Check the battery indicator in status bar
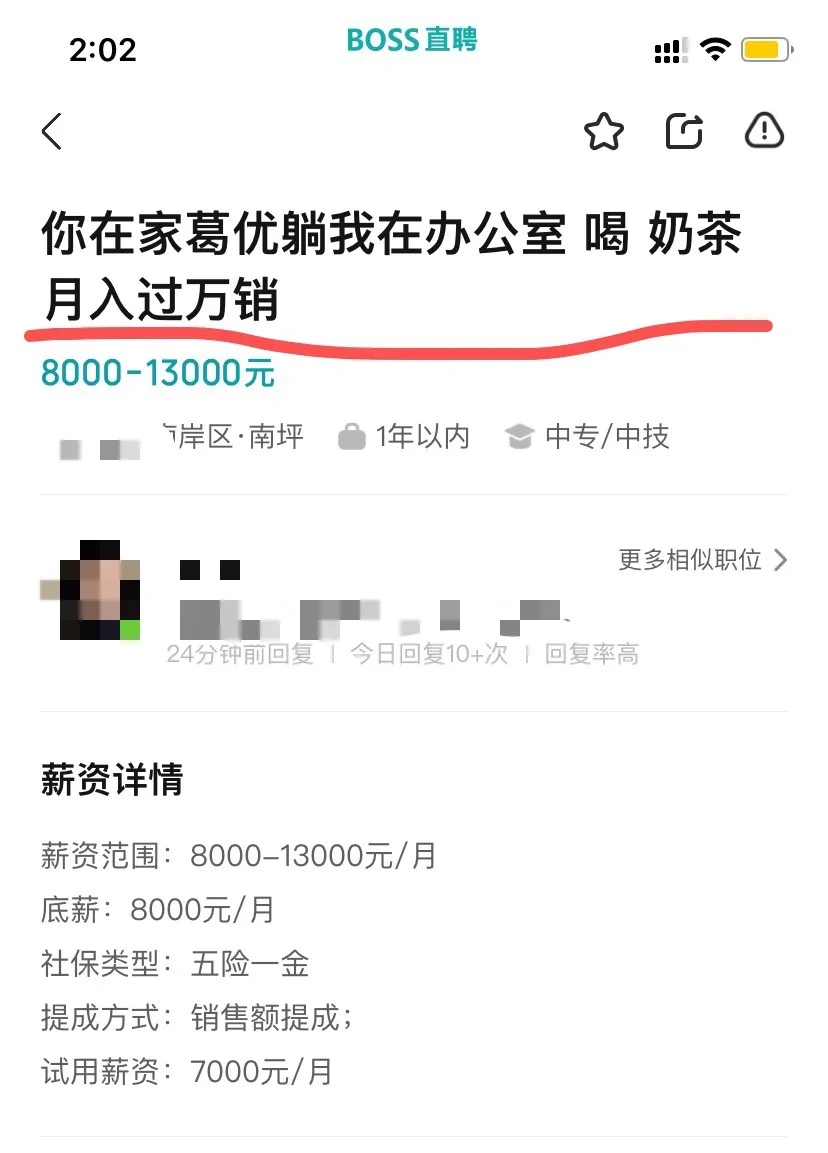The height and width of the screenshot is (1153, 828). click(767, 50)
